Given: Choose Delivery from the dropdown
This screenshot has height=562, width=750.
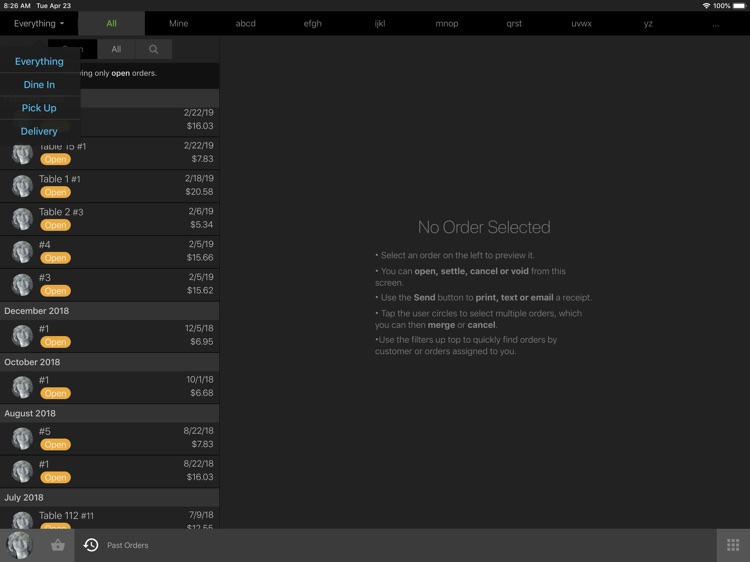Looking at the screenshot, I should [x=39, y=131].
